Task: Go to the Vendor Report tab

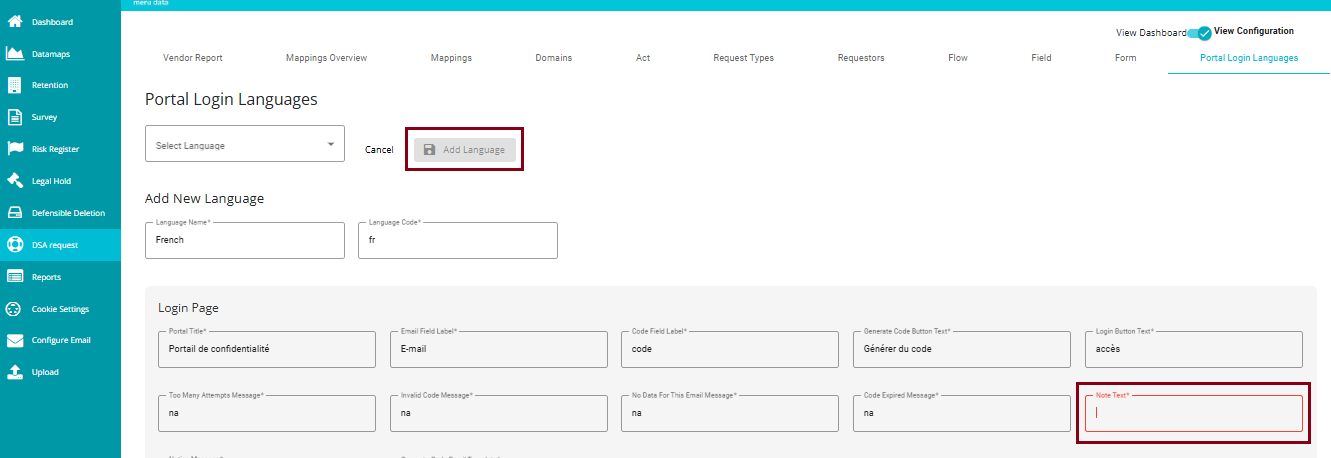Action: click(x=193, y=58)
